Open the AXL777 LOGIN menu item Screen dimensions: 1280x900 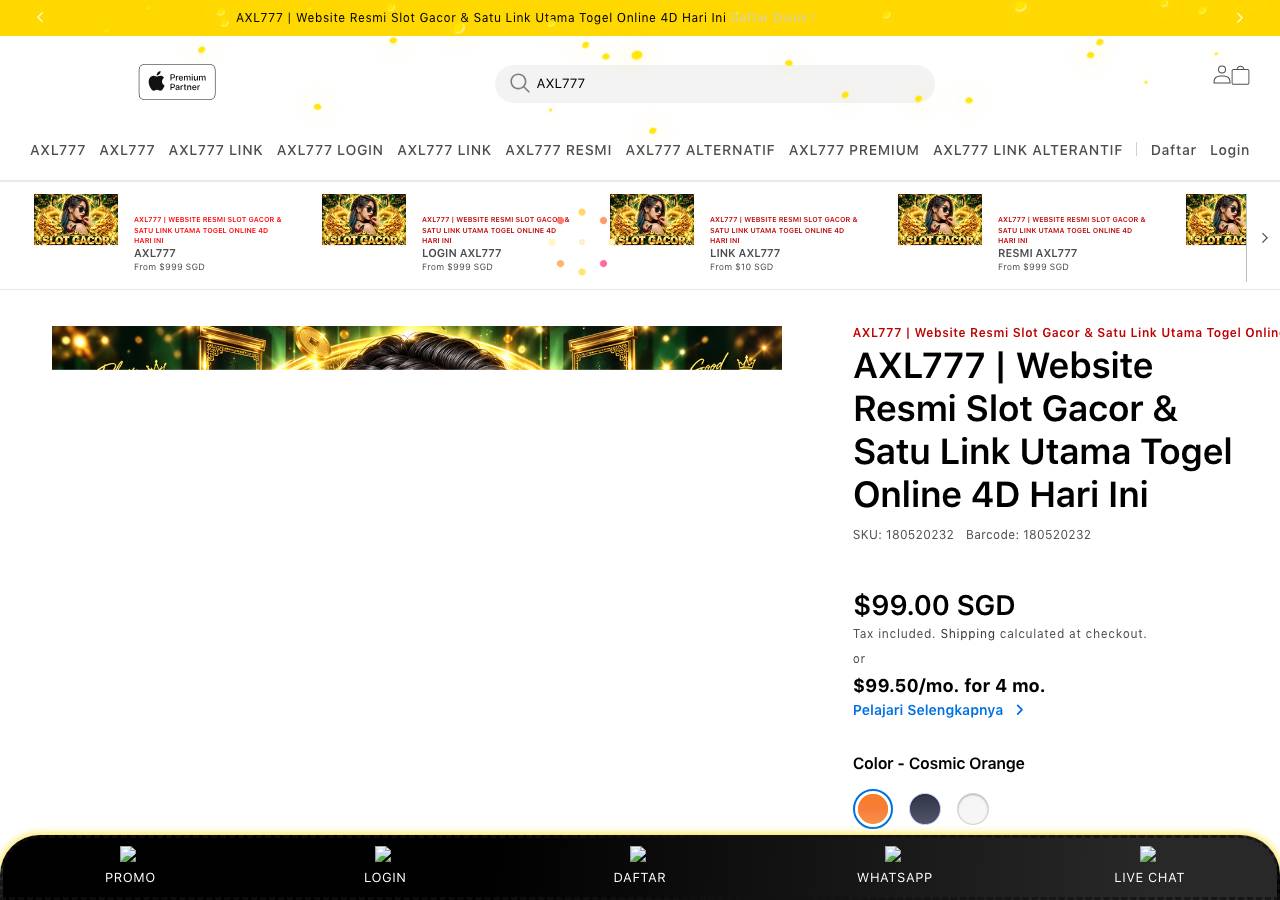pos(330,150)
